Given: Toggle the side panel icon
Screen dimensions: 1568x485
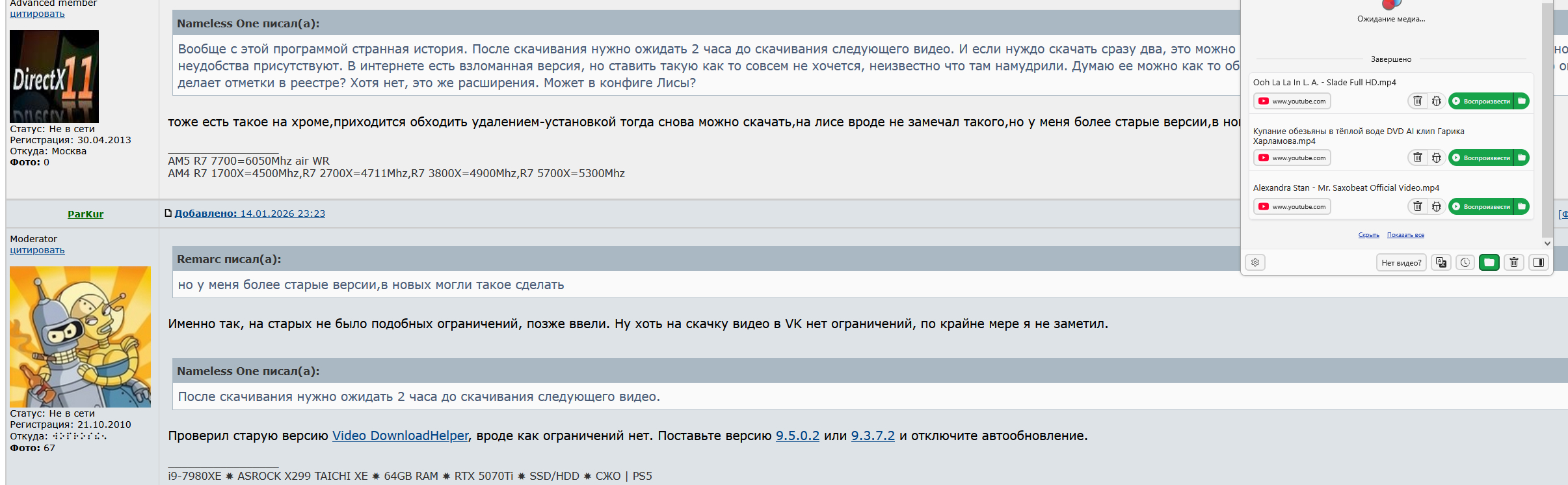Looking at the screenshot, I should click(x=1538, y=262).
